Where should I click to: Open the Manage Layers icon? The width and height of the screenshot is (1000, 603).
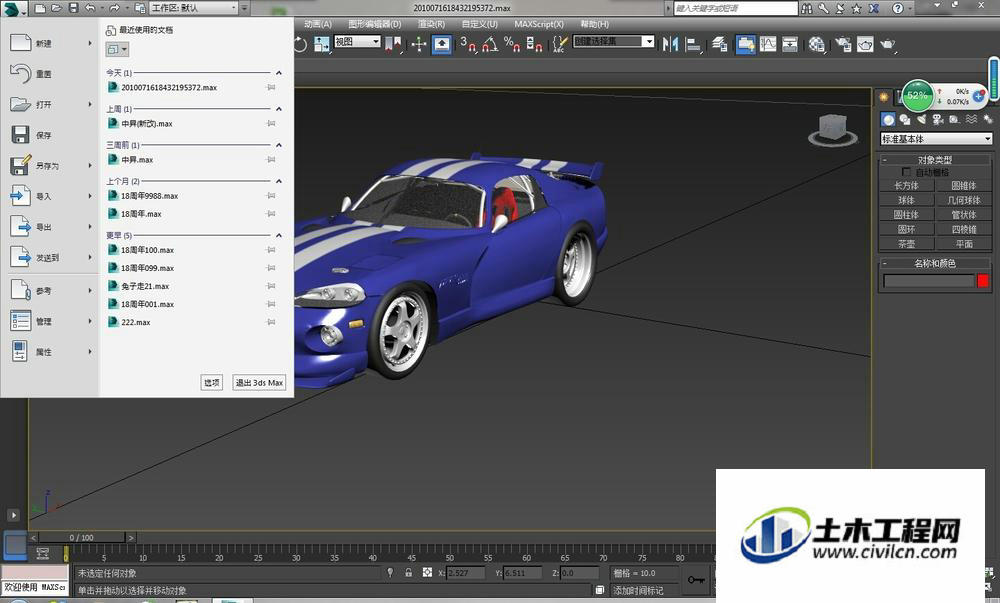(720, 44)
